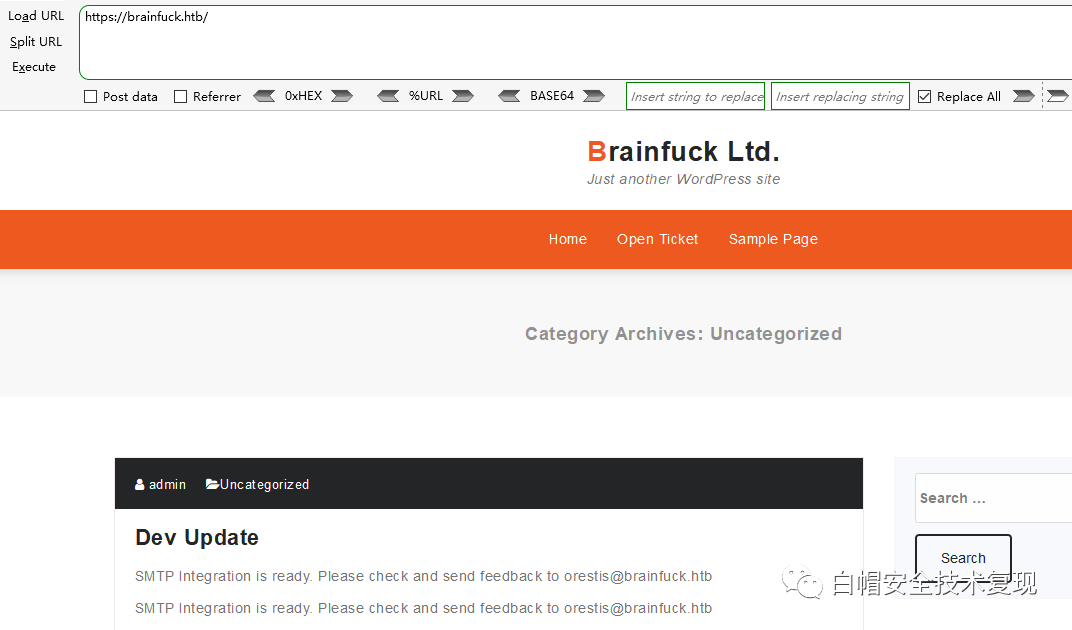This screenshot has width=1072, height=630.
Task: Enable the Post data checkbox
Action: click(90, 97)
